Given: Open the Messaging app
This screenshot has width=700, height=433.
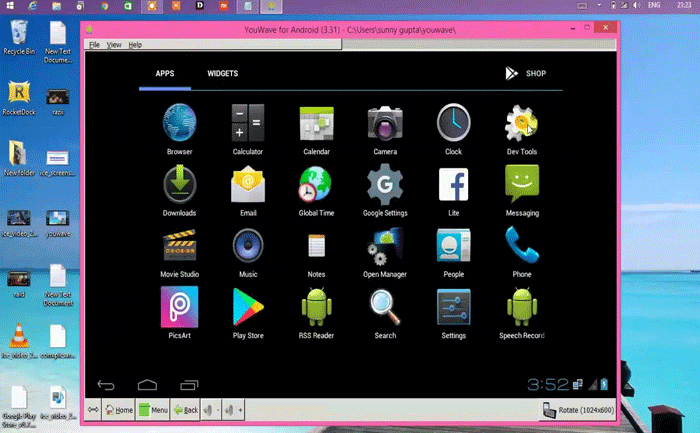Looking at the screenshot, I should (522, 191).
